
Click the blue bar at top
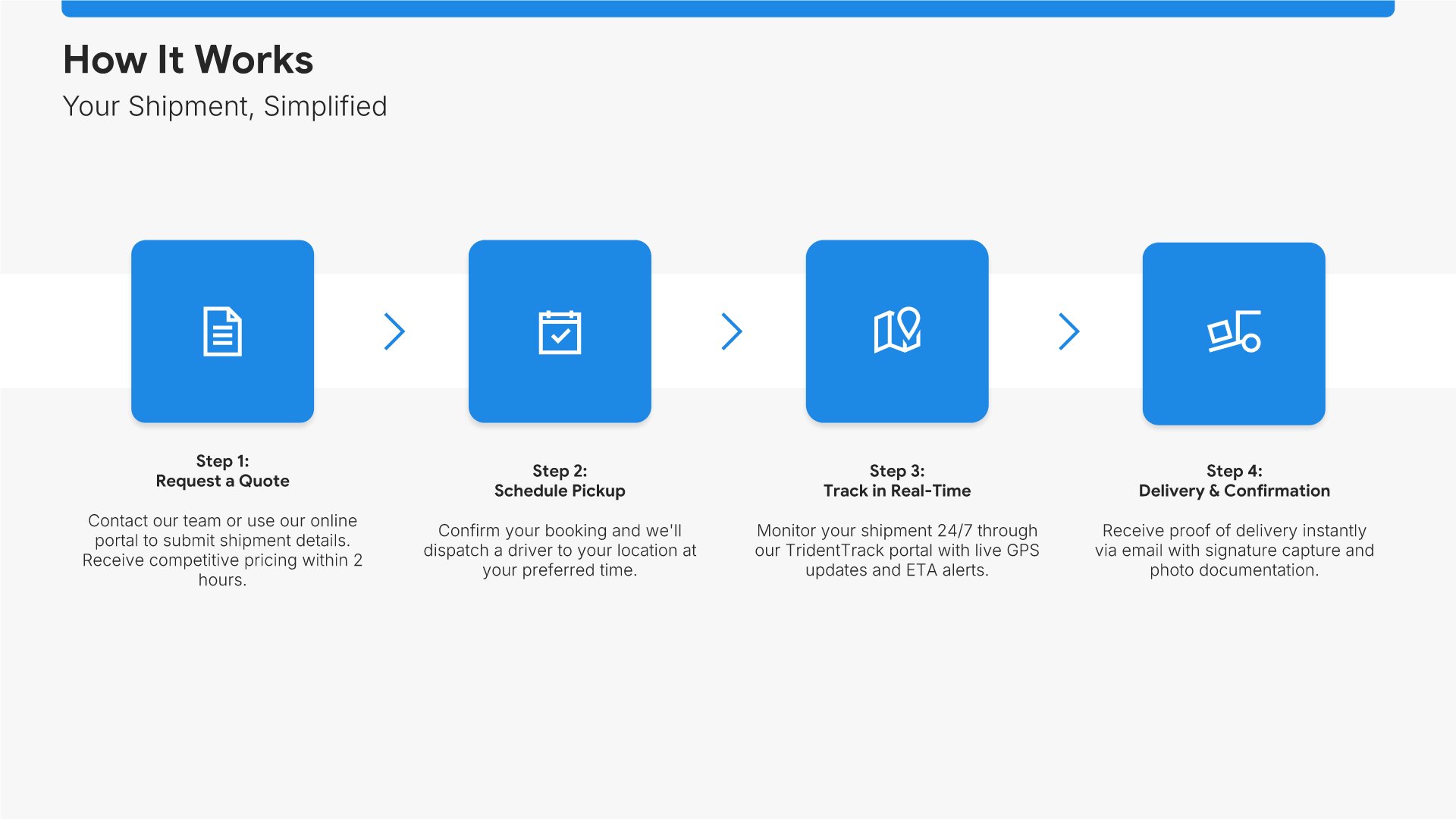pos(728,8)
